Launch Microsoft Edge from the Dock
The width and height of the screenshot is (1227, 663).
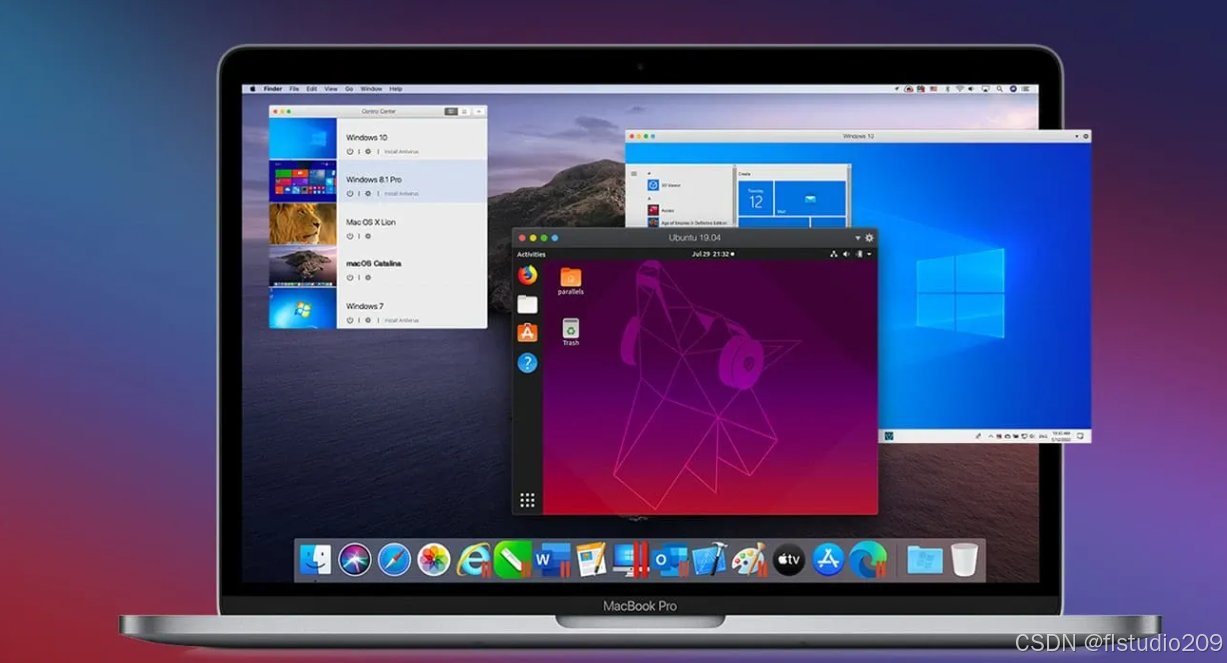(x=868, y=560)
